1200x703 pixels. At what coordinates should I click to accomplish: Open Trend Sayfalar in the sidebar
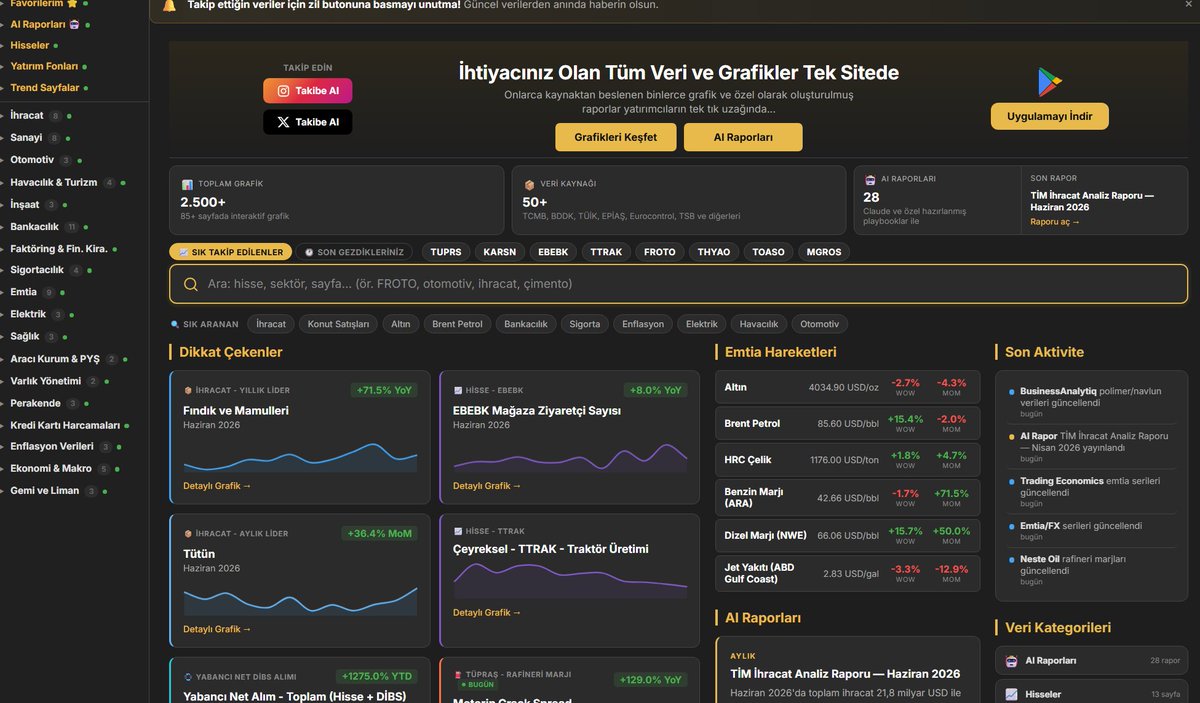[45, 87]
